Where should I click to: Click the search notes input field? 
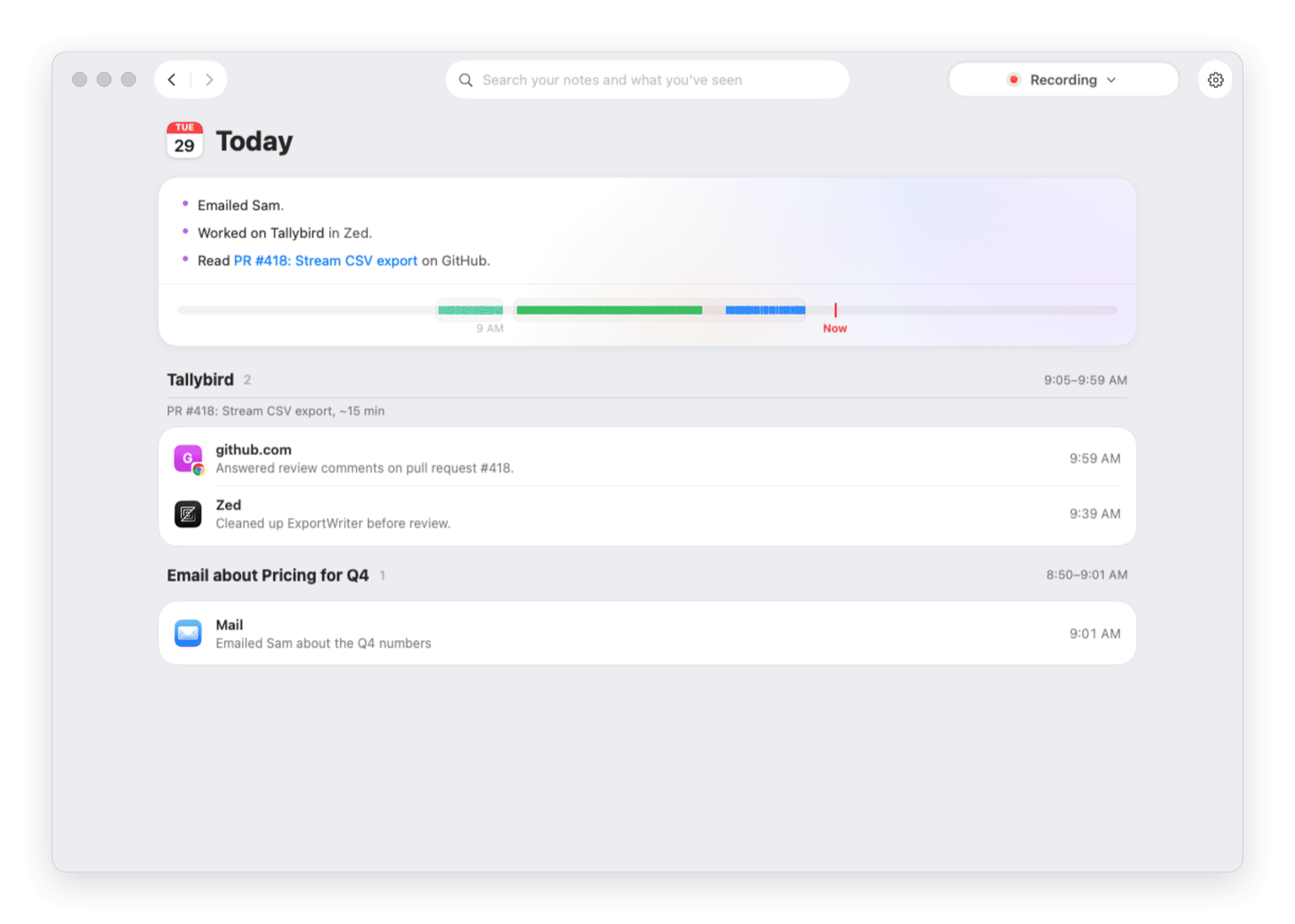click(x=647, y=80)
